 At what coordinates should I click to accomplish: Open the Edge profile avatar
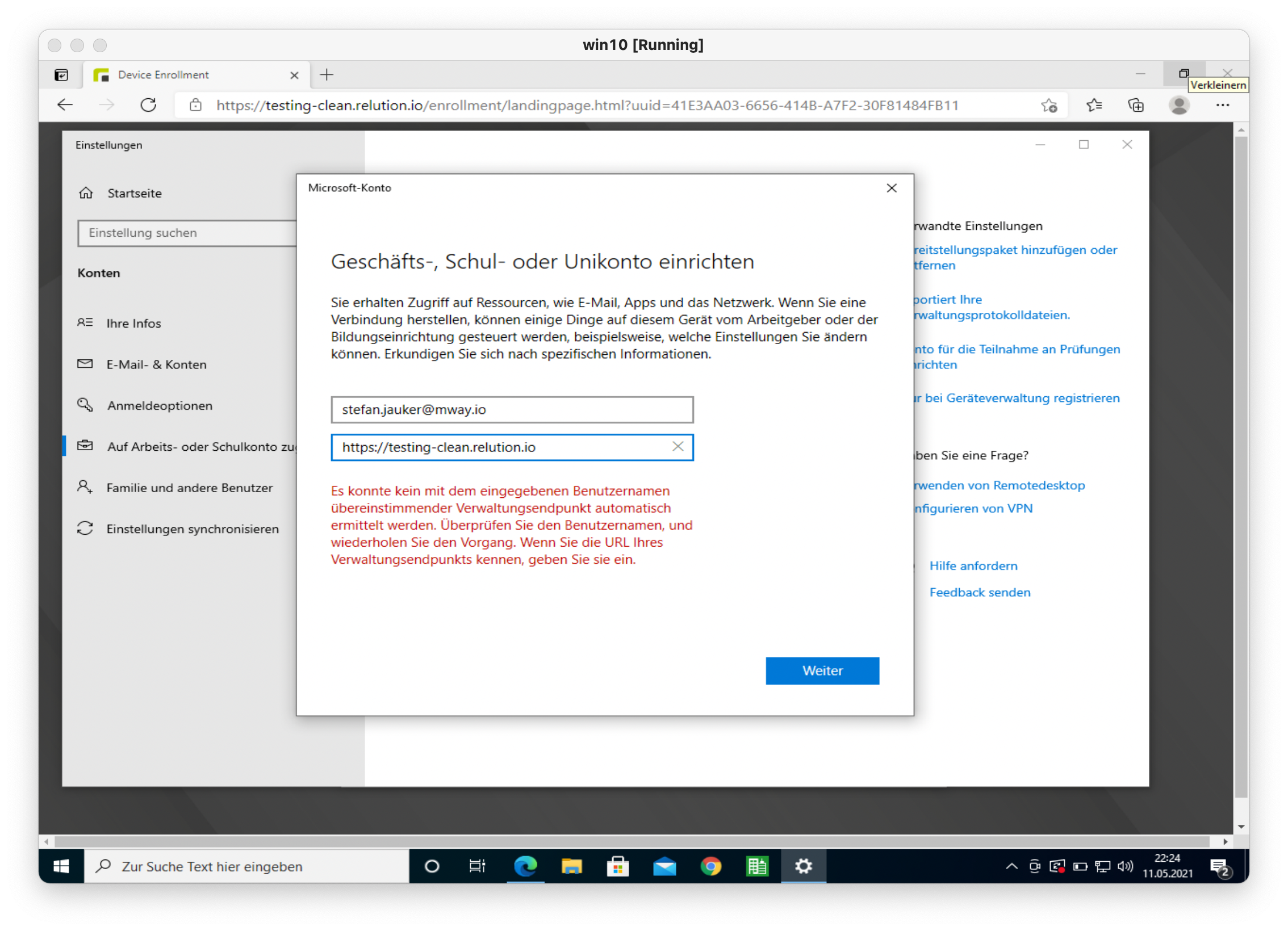[1178, 105]
